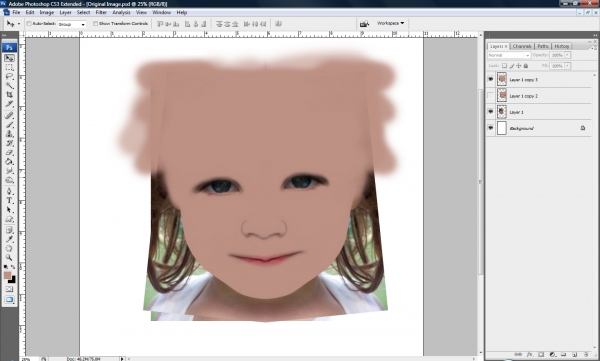Select the Magic Wand tool
The width and height of the screenshot is (600, 361).
tap(9, 85)
